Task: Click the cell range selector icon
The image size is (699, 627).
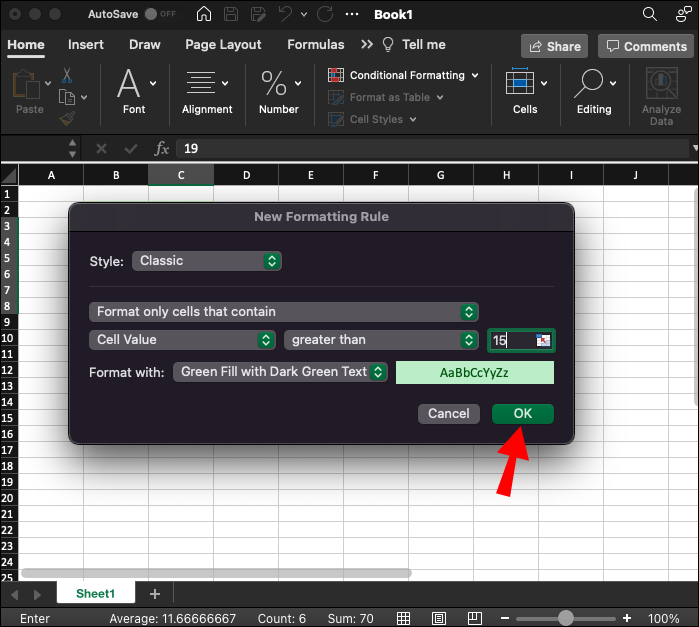Action: click(x=543, y=340)
